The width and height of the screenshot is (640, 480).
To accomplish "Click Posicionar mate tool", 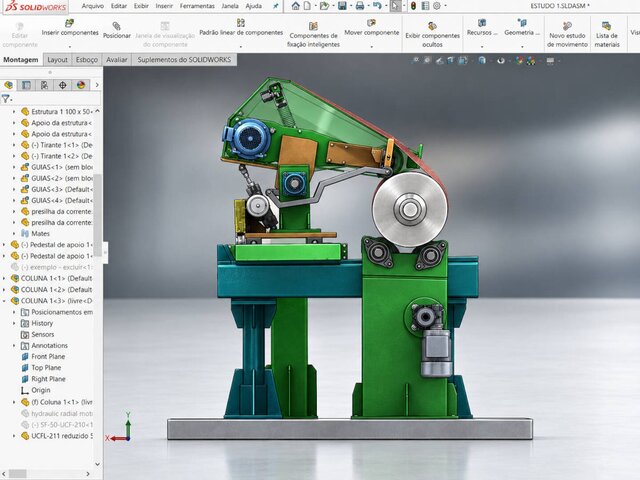I will tap(117, 31).
